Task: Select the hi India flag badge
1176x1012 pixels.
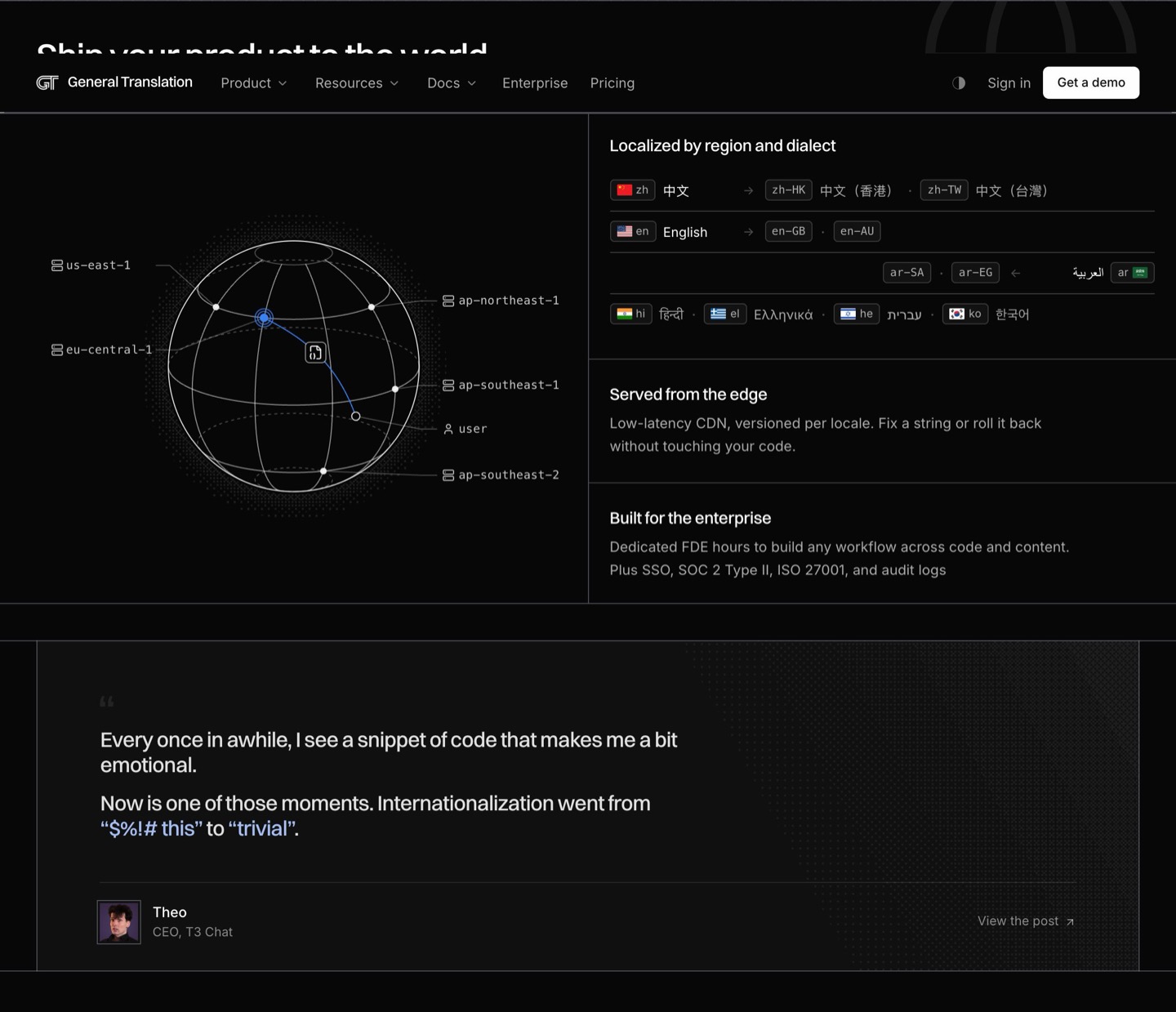Action: click(631, 314)
